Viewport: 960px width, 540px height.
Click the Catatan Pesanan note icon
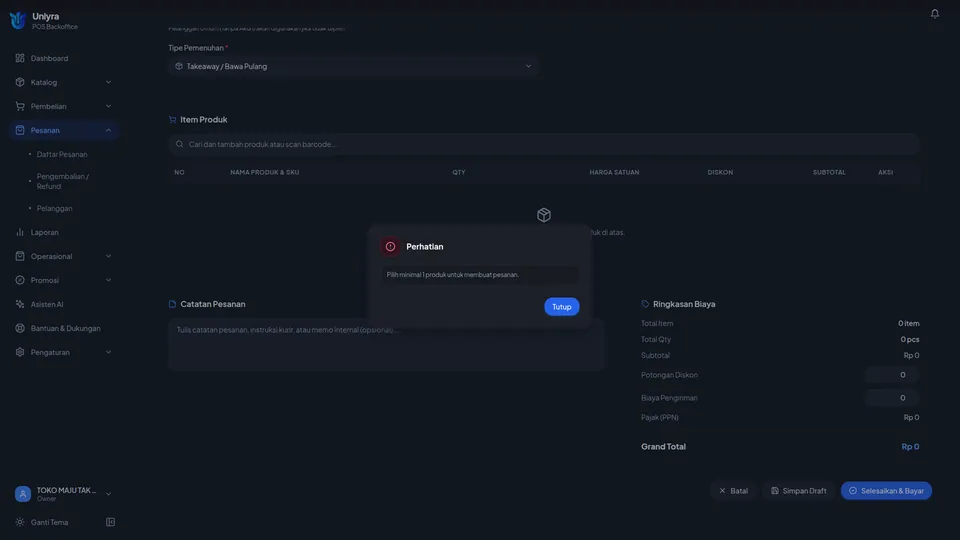172,304
